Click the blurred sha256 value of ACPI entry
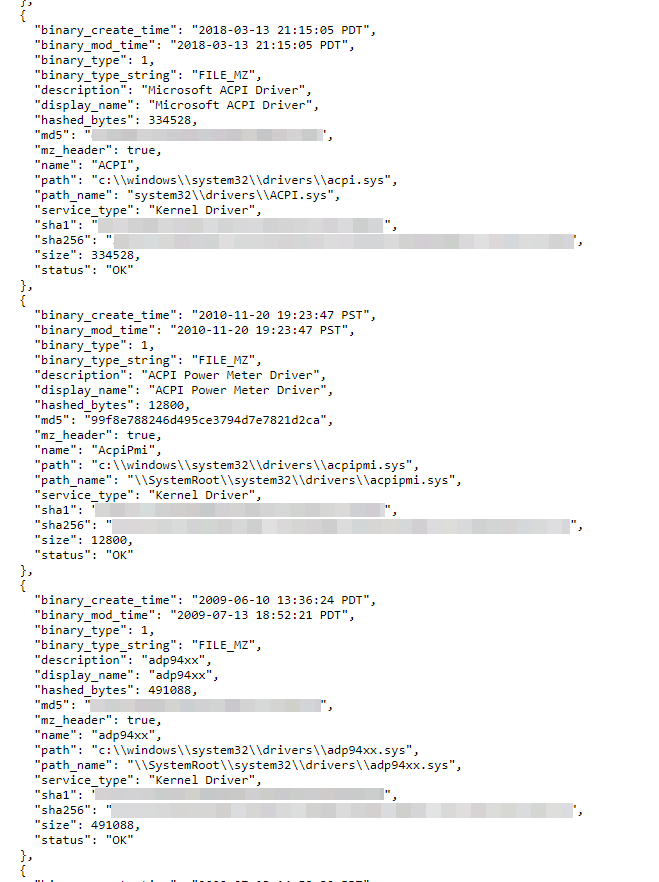659x882 pixels. (344, 241)
